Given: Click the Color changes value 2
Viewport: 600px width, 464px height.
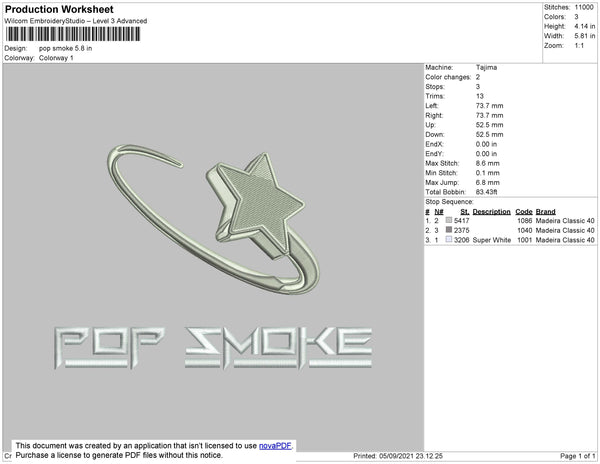Looking at the screenshot, I should [x=478, y=77].
